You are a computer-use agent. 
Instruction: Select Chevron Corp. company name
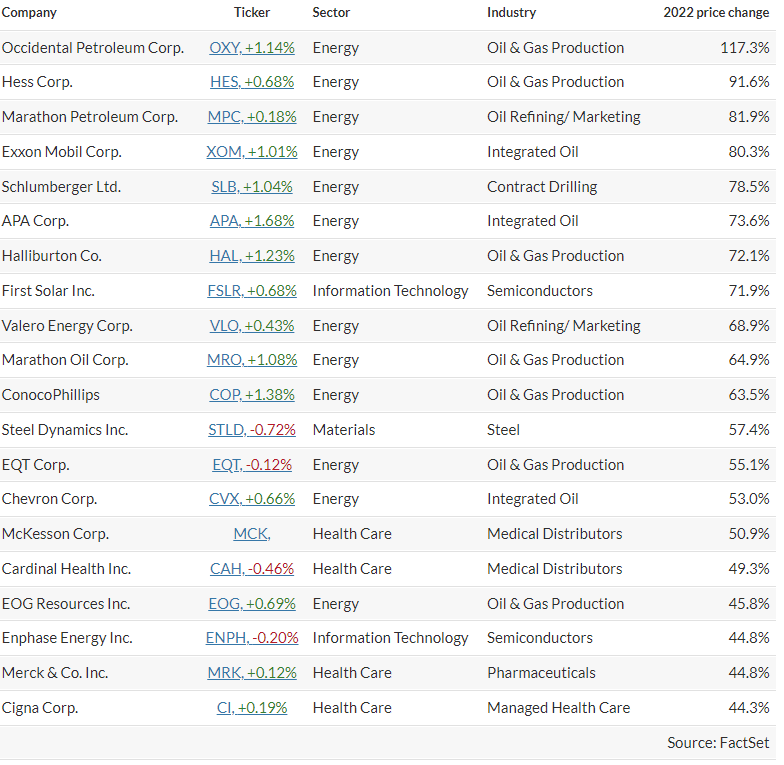[x=50, y=499]
